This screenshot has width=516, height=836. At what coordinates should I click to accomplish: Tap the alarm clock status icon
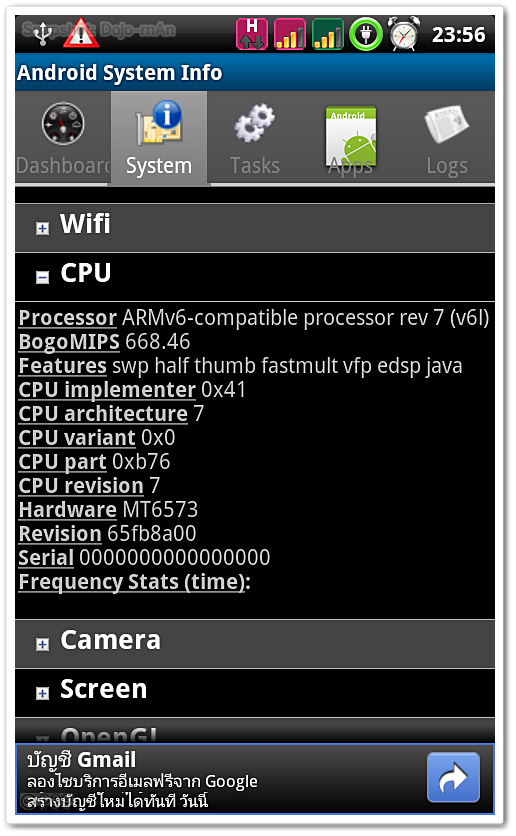(404, 34)
